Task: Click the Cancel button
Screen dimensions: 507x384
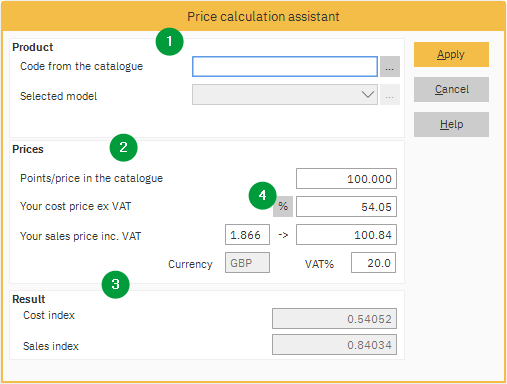Action: coord(451,89)
